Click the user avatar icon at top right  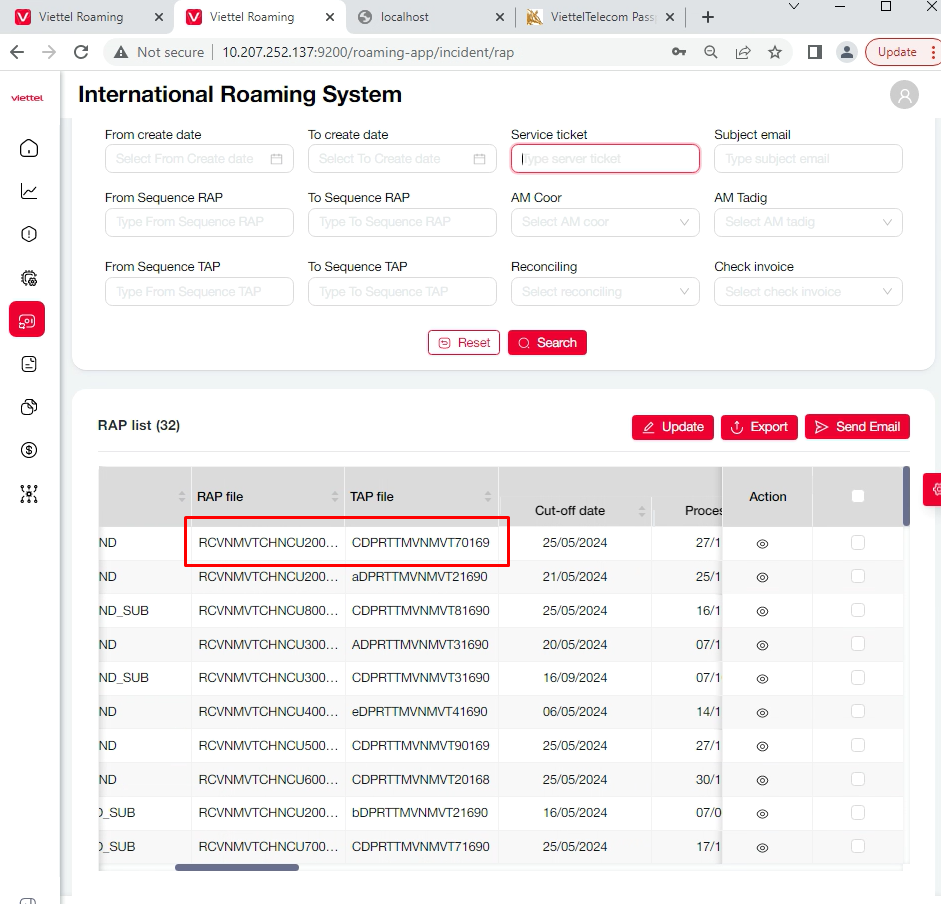(904, 95)
